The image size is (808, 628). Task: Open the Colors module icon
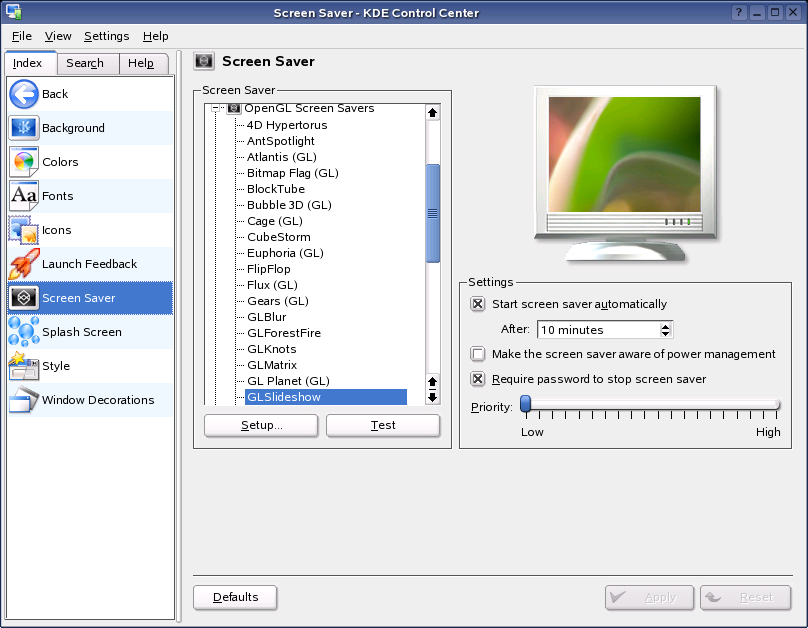24,162
